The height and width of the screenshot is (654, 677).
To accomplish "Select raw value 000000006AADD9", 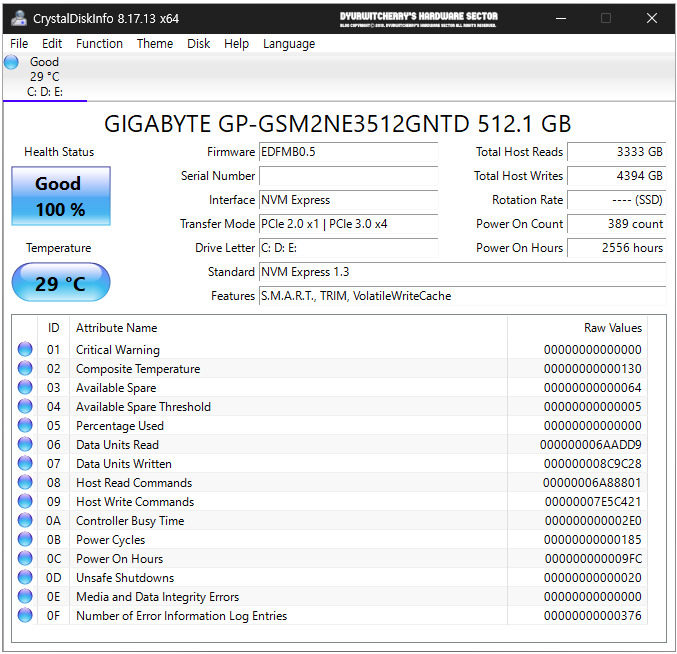I will pos(590,445).
